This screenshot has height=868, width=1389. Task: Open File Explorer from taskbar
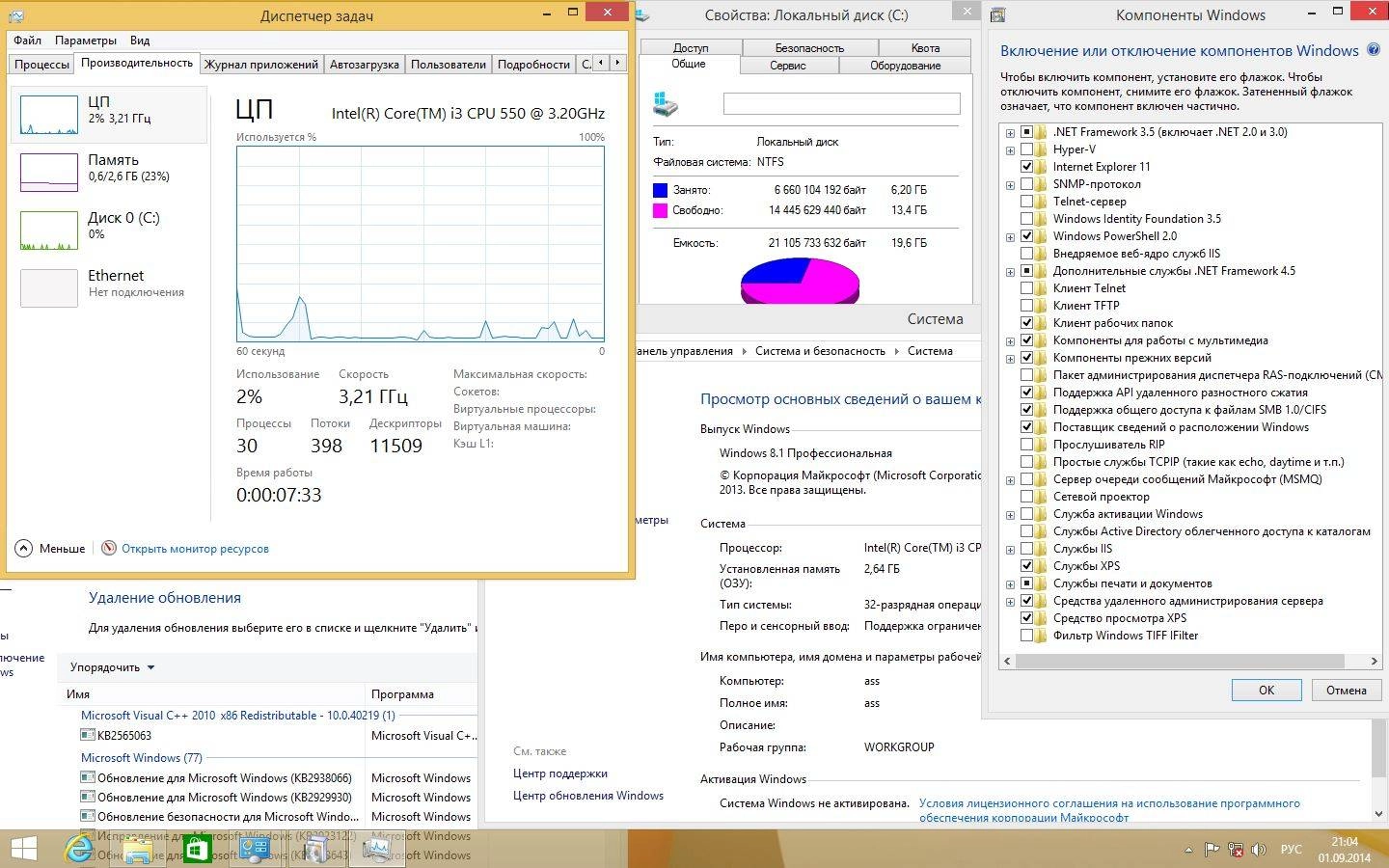click(137, 850)
